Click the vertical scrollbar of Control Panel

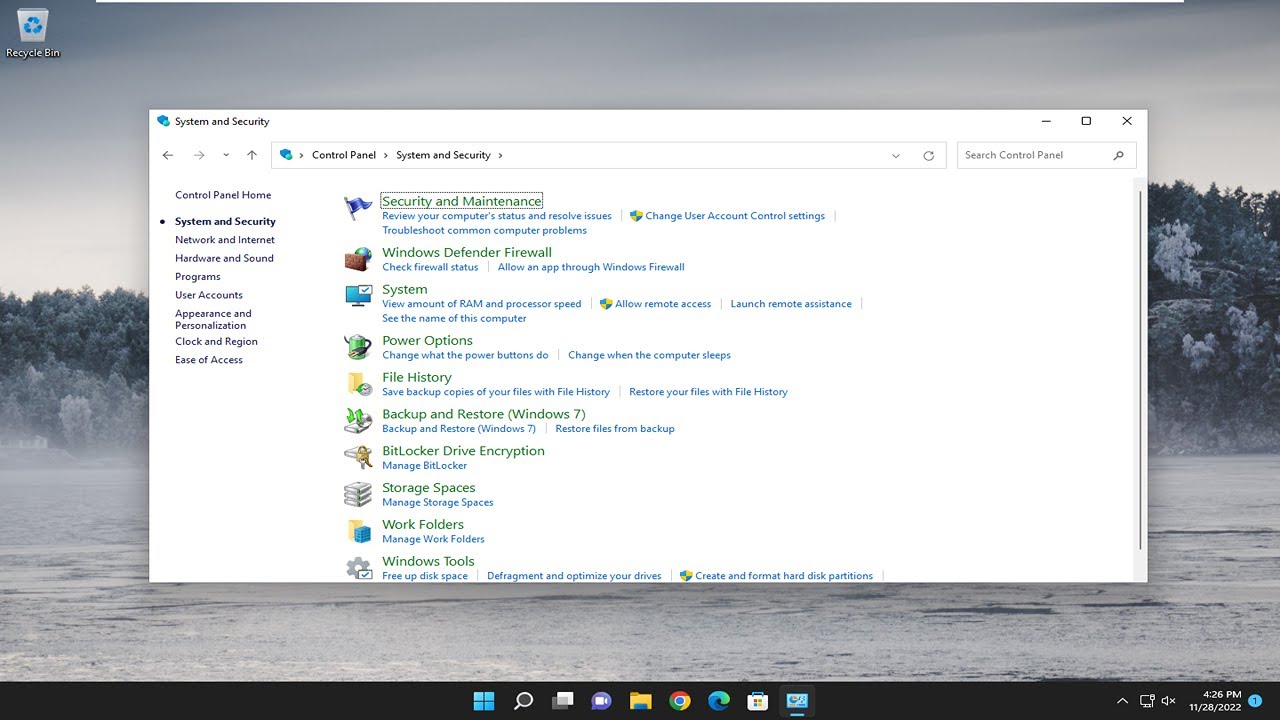click(1140, 370)
